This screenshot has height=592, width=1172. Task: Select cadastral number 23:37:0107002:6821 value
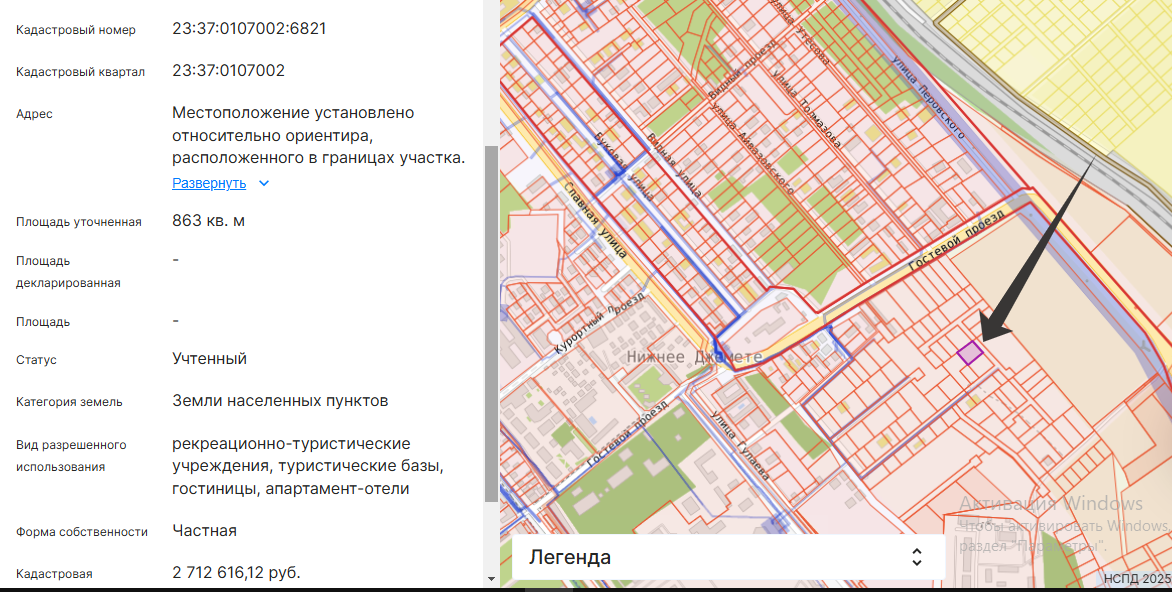tap(249, 29)
